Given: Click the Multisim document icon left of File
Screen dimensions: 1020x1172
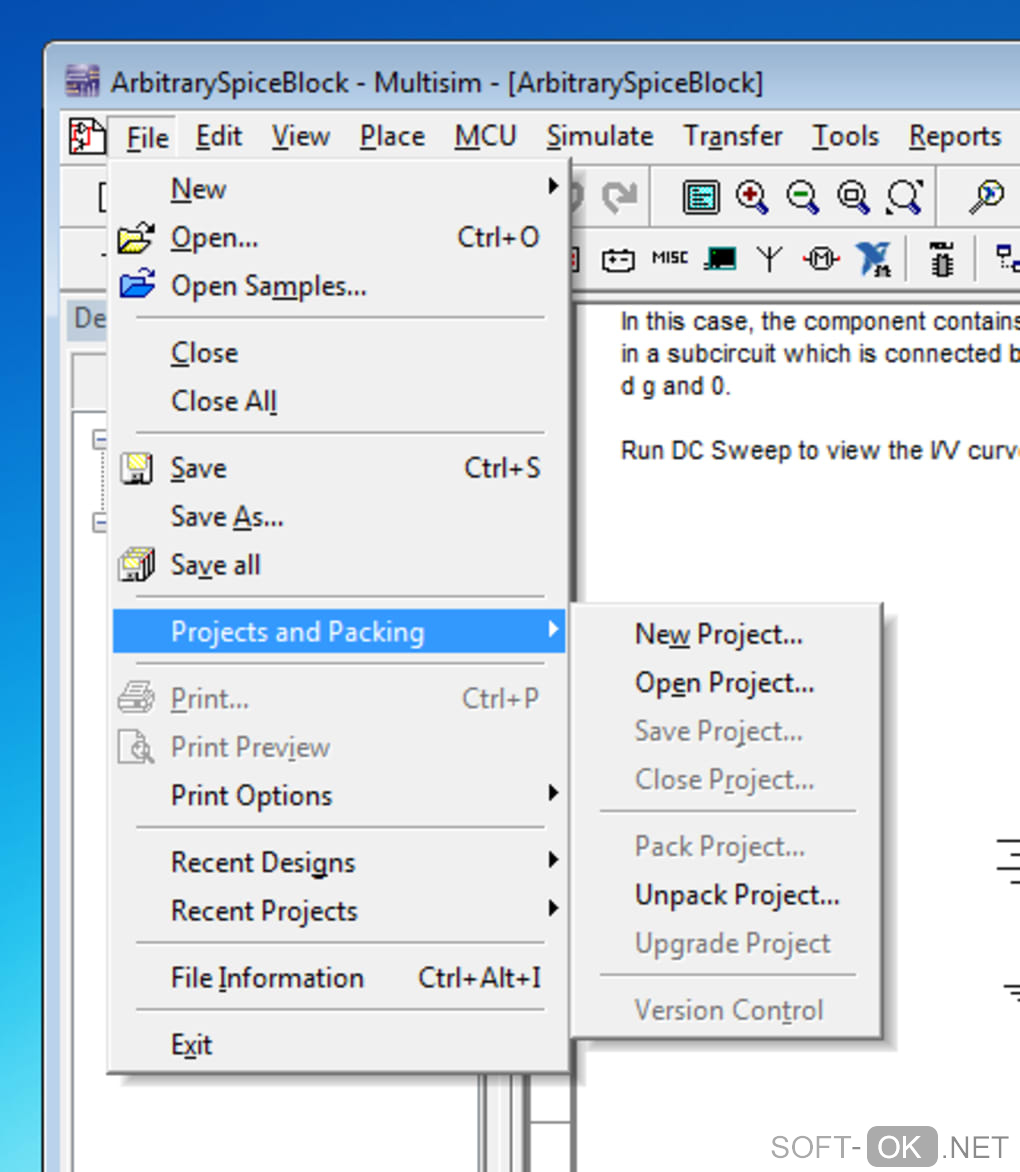Looking at the screenshot, I should 87,137.
